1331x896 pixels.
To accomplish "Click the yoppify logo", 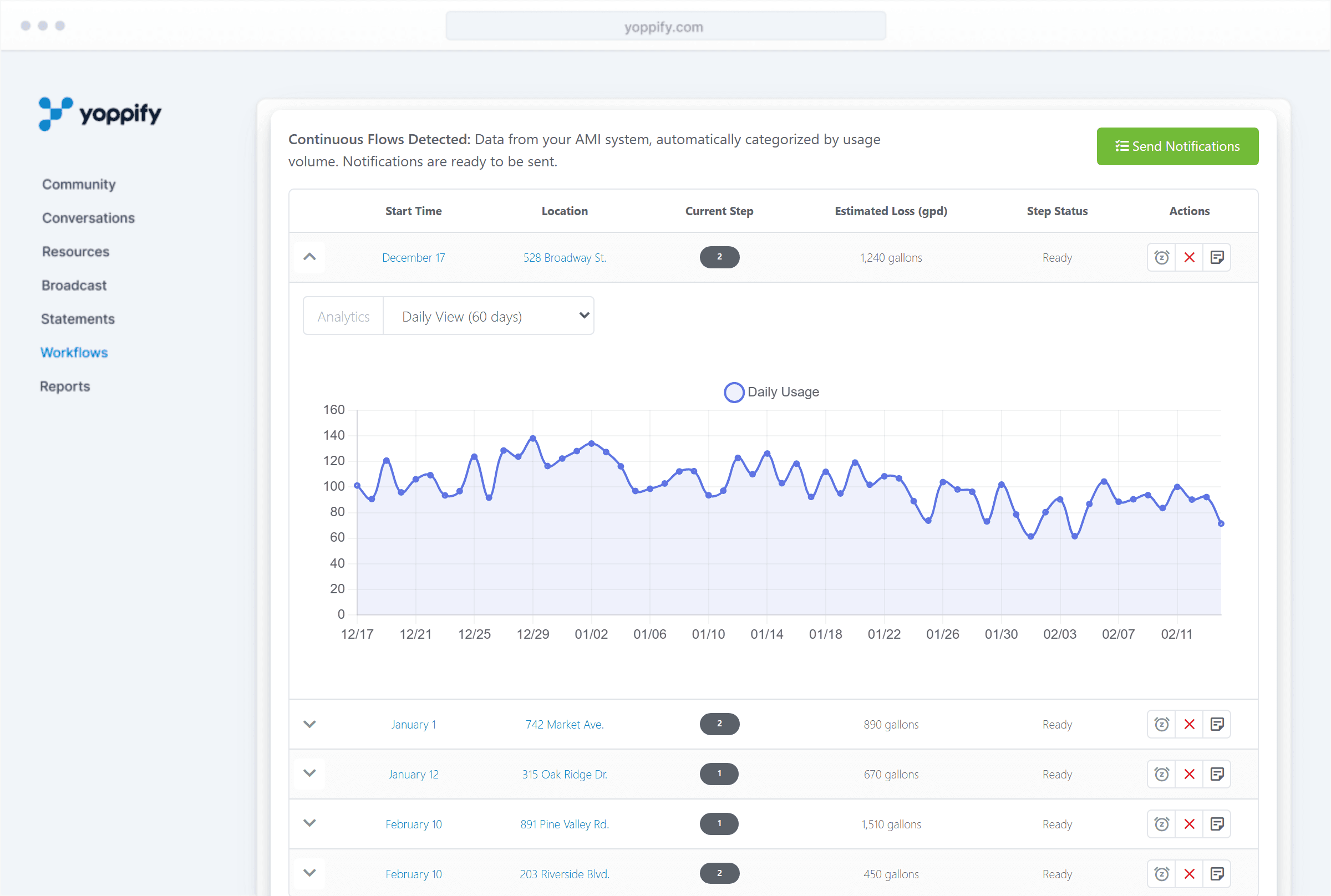I will (x=100, y=113).
